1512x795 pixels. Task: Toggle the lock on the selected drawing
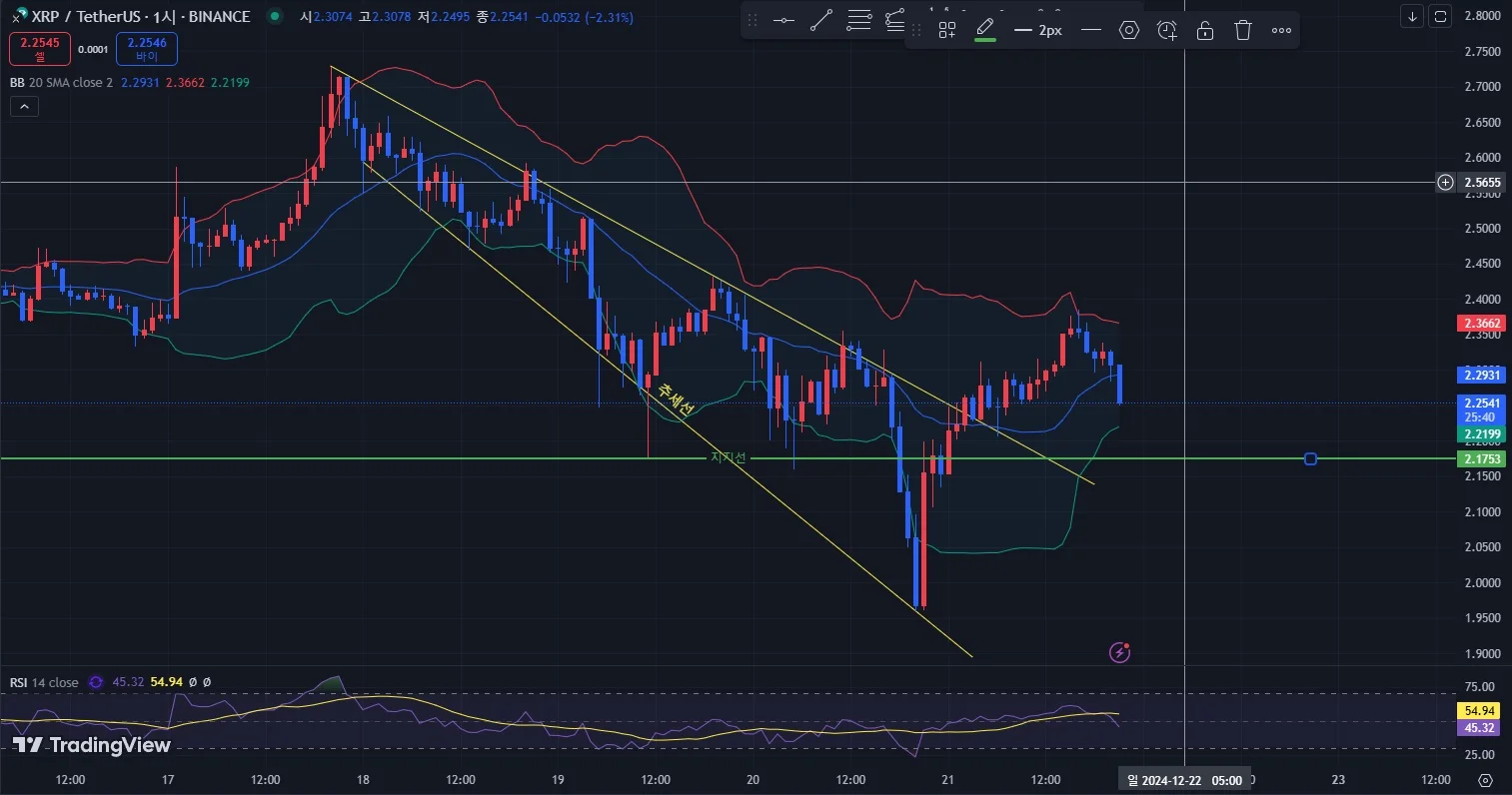point(1205,31)
